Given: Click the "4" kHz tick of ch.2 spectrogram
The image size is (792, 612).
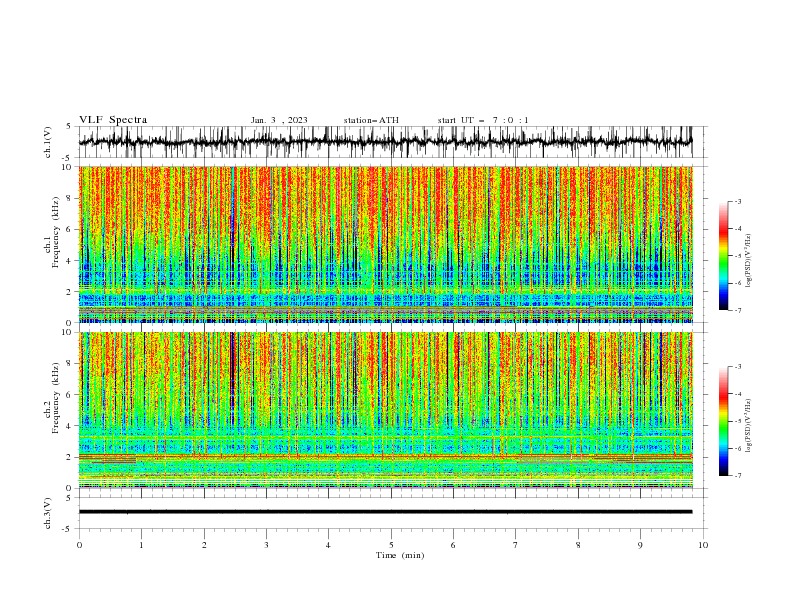Looking at the screenshot, I should (70, 426).
